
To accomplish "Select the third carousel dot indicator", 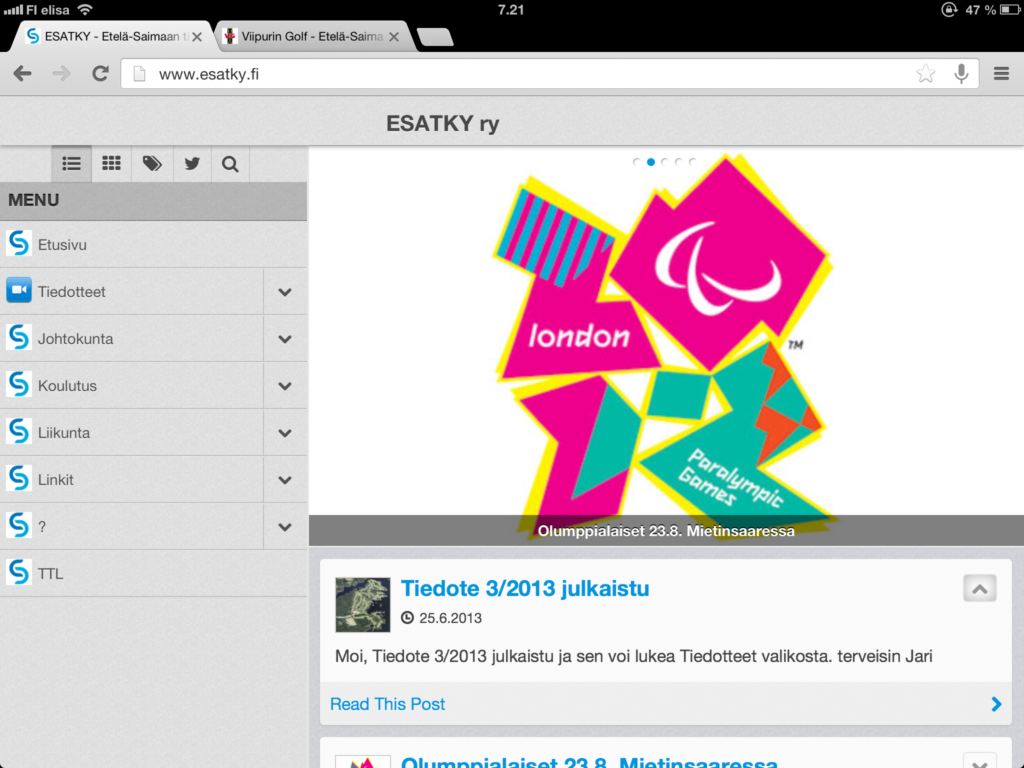I will pos(665,160).
